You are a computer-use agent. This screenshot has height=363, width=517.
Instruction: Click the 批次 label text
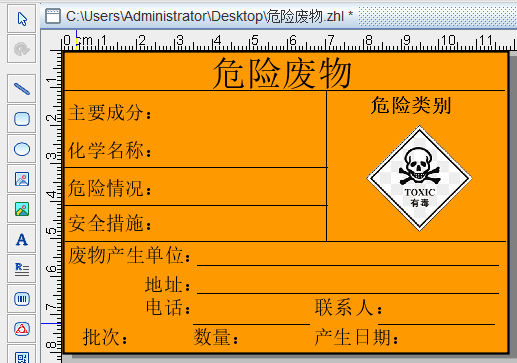pyautogui.click(x=105, y=337)
